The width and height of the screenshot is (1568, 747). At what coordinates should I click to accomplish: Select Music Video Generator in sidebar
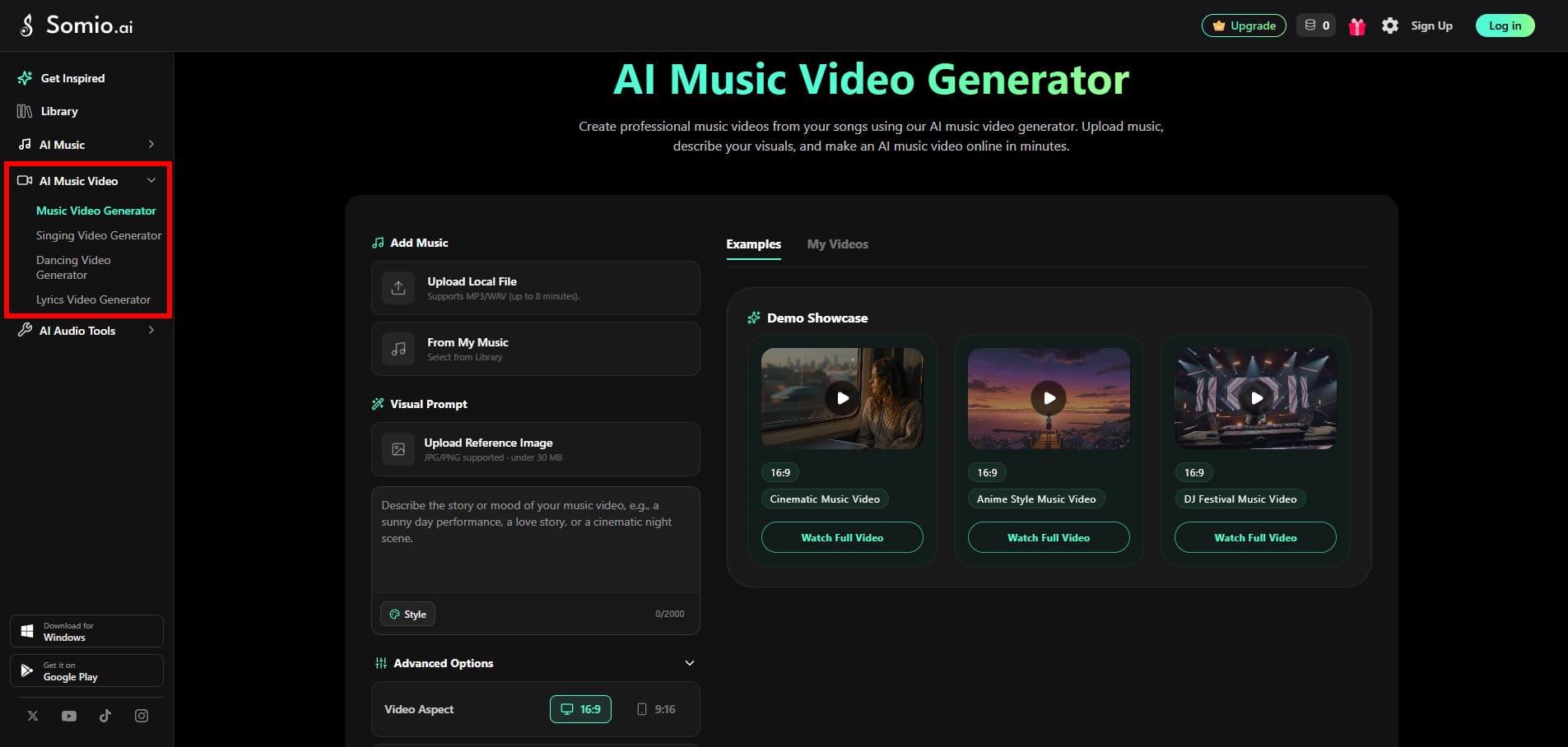(x=95, y=211)
